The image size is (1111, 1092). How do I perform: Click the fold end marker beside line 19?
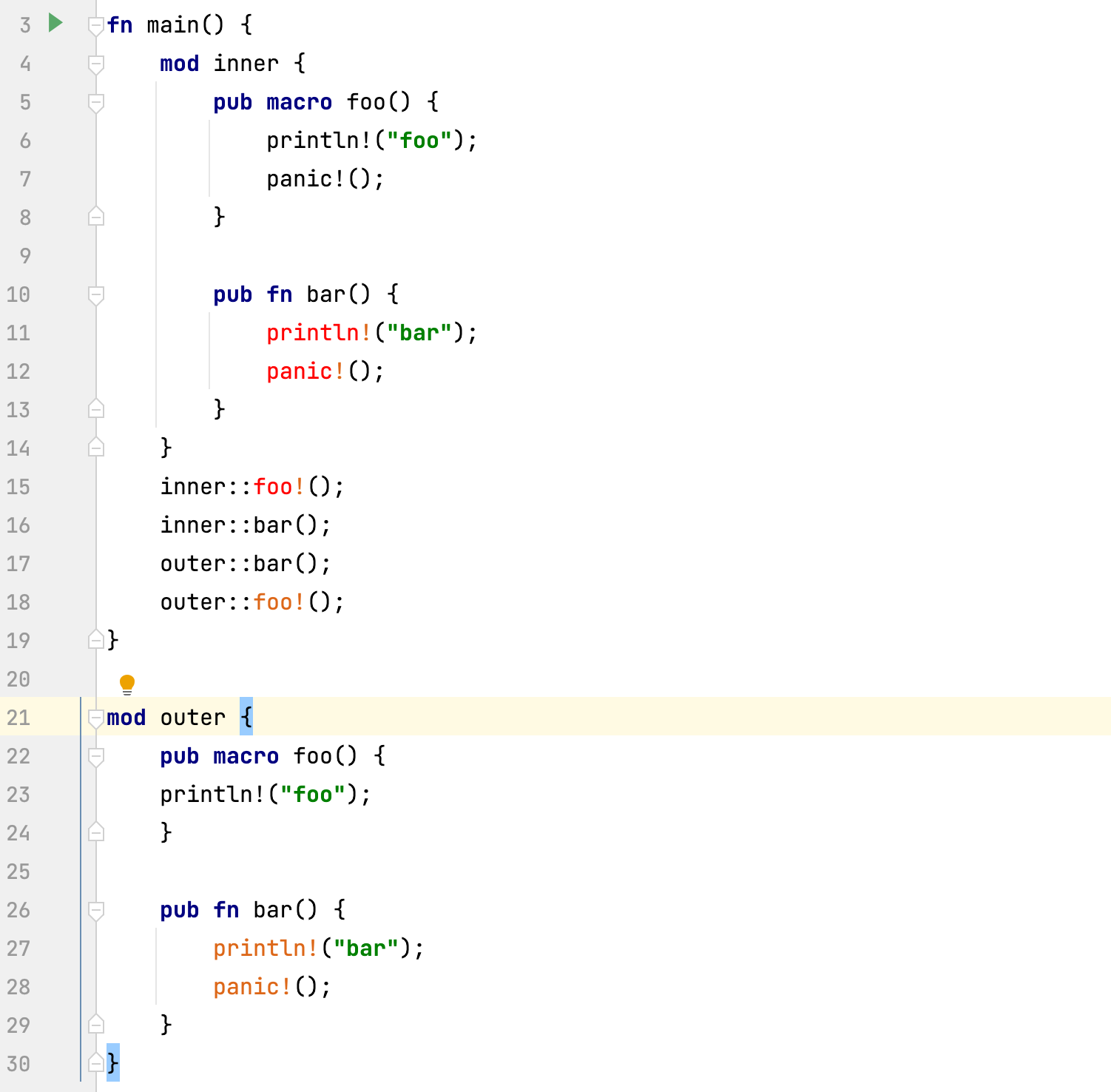click(95, 640)
